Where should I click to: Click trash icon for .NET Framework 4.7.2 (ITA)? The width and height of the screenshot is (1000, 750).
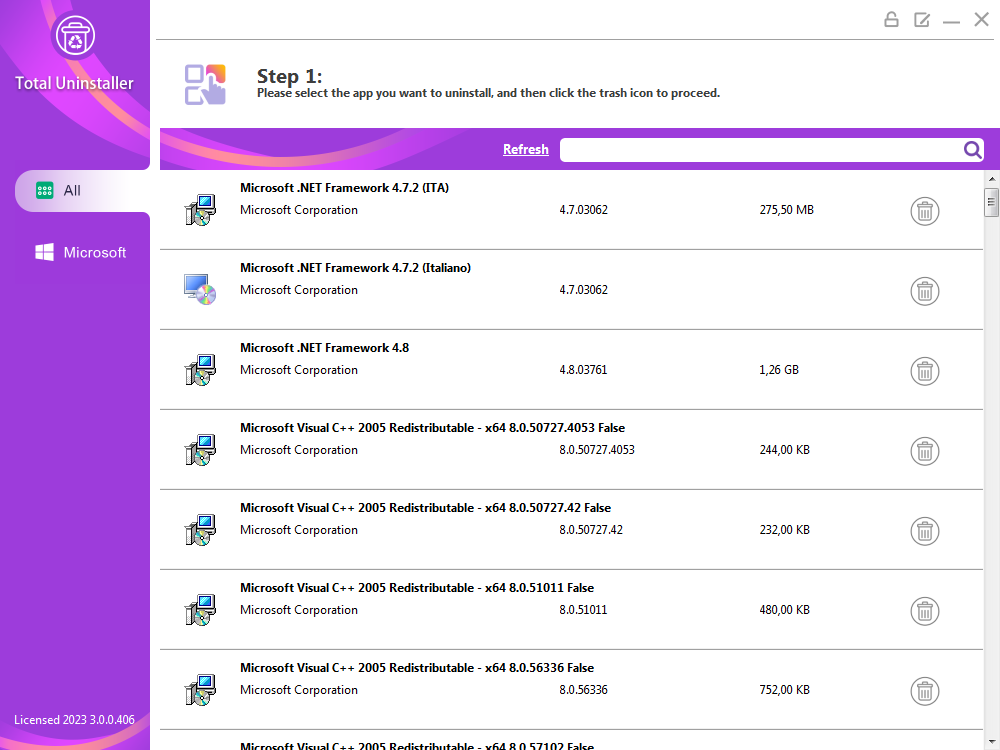925,211
